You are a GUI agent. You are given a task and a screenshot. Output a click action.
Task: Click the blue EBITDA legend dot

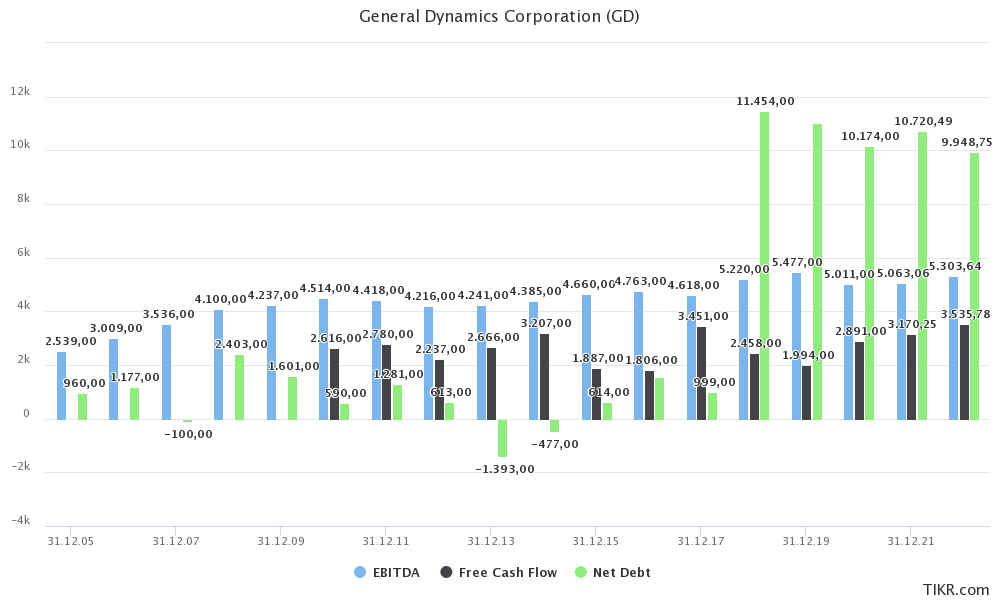[x=360, y=573]
